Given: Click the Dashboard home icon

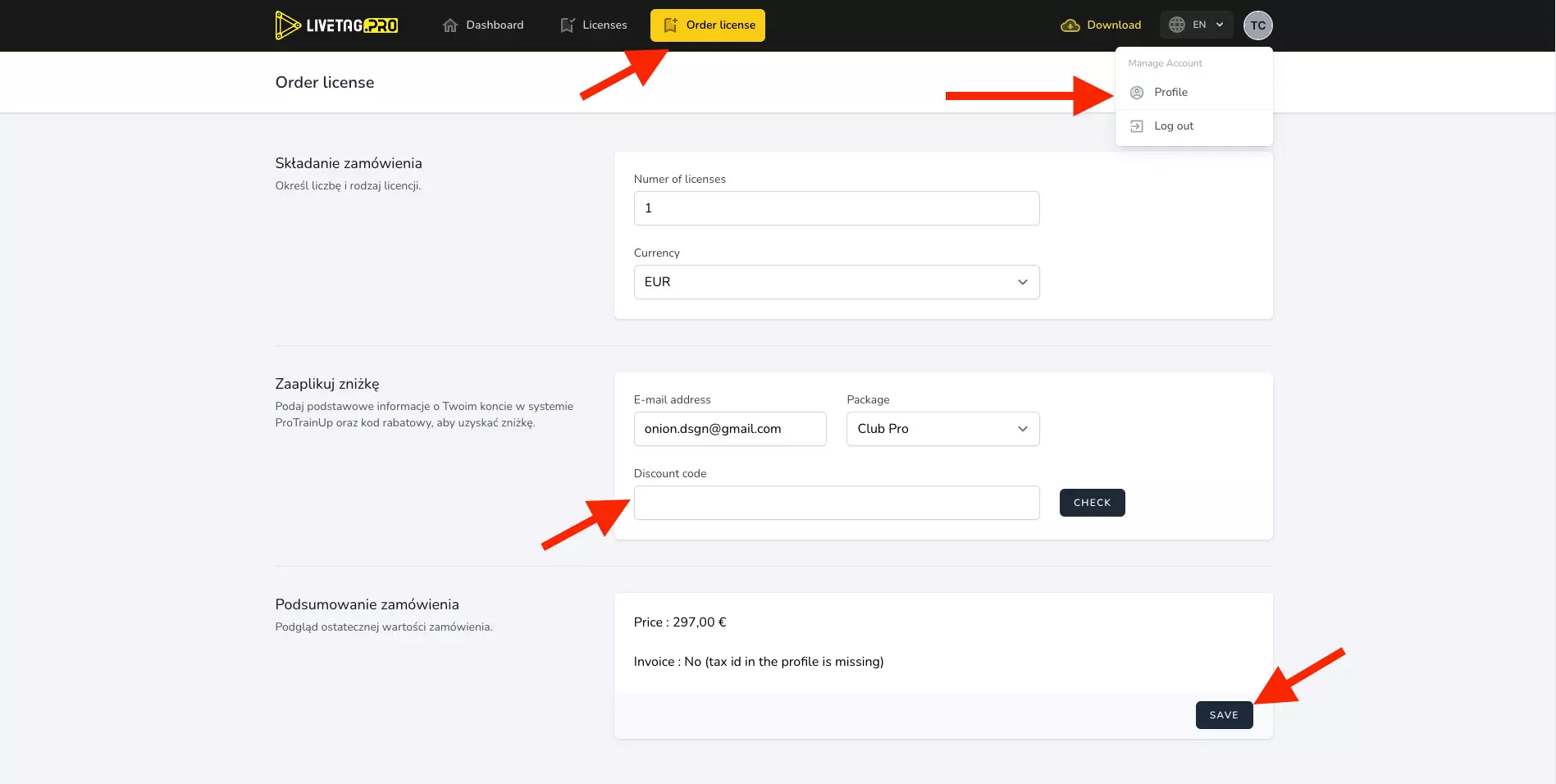Looking at the screenshot, I should [449, 25].
